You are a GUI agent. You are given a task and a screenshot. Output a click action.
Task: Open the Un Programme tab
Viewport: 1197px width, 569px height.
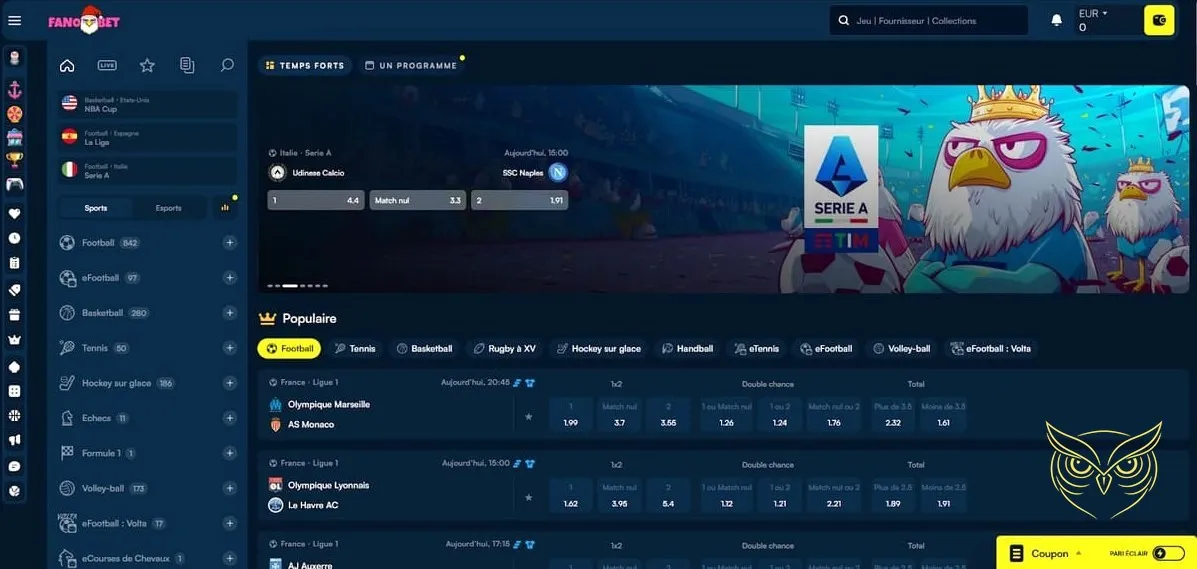(411, 66)
